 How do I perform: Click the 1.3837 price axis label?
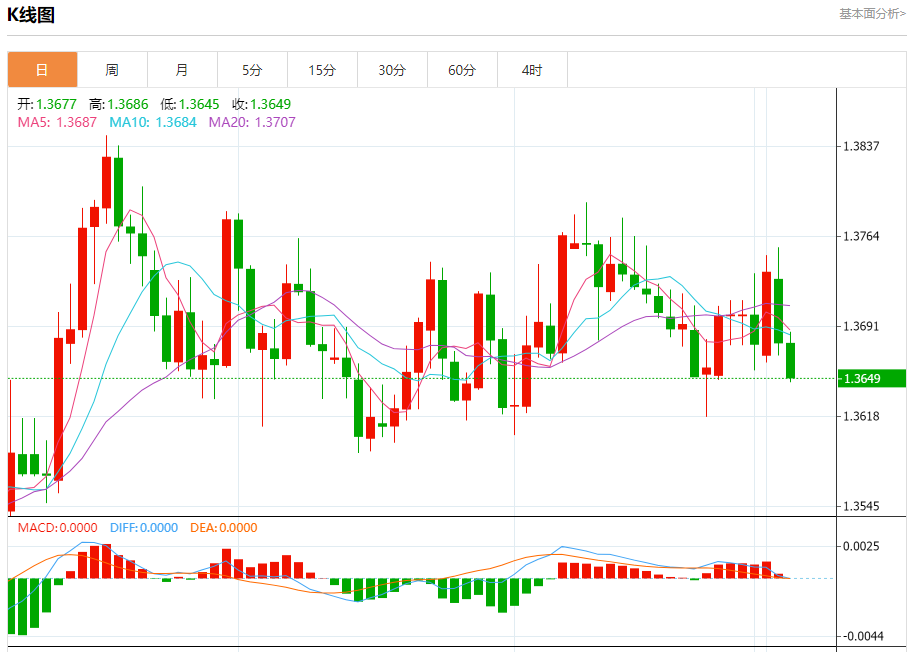(x=861, y=146)
